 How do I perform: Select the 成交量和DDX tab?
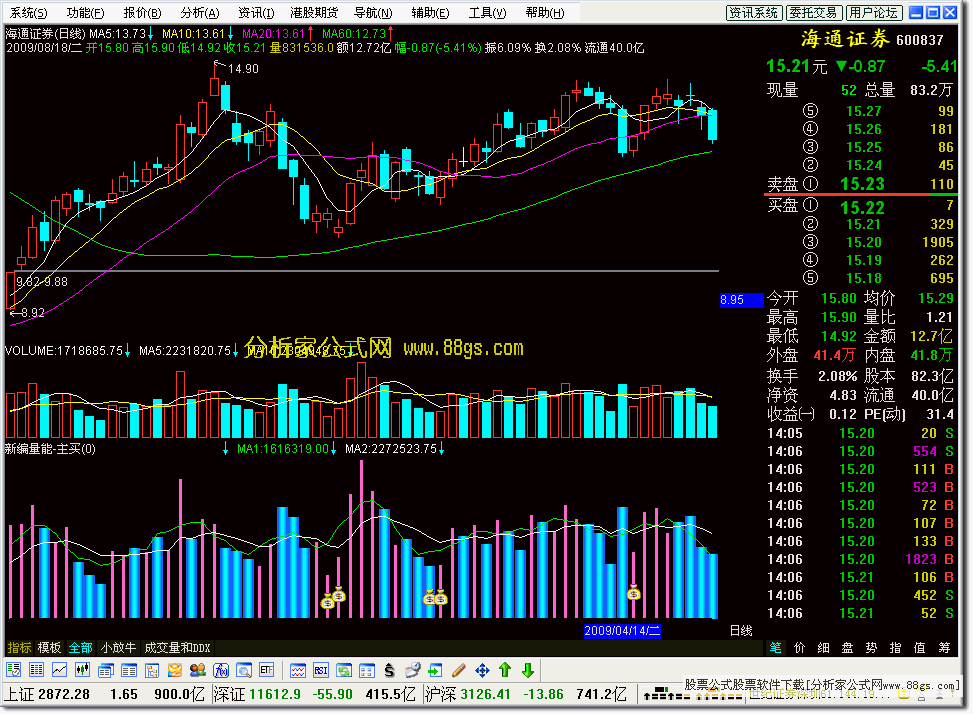coord(177,648)
